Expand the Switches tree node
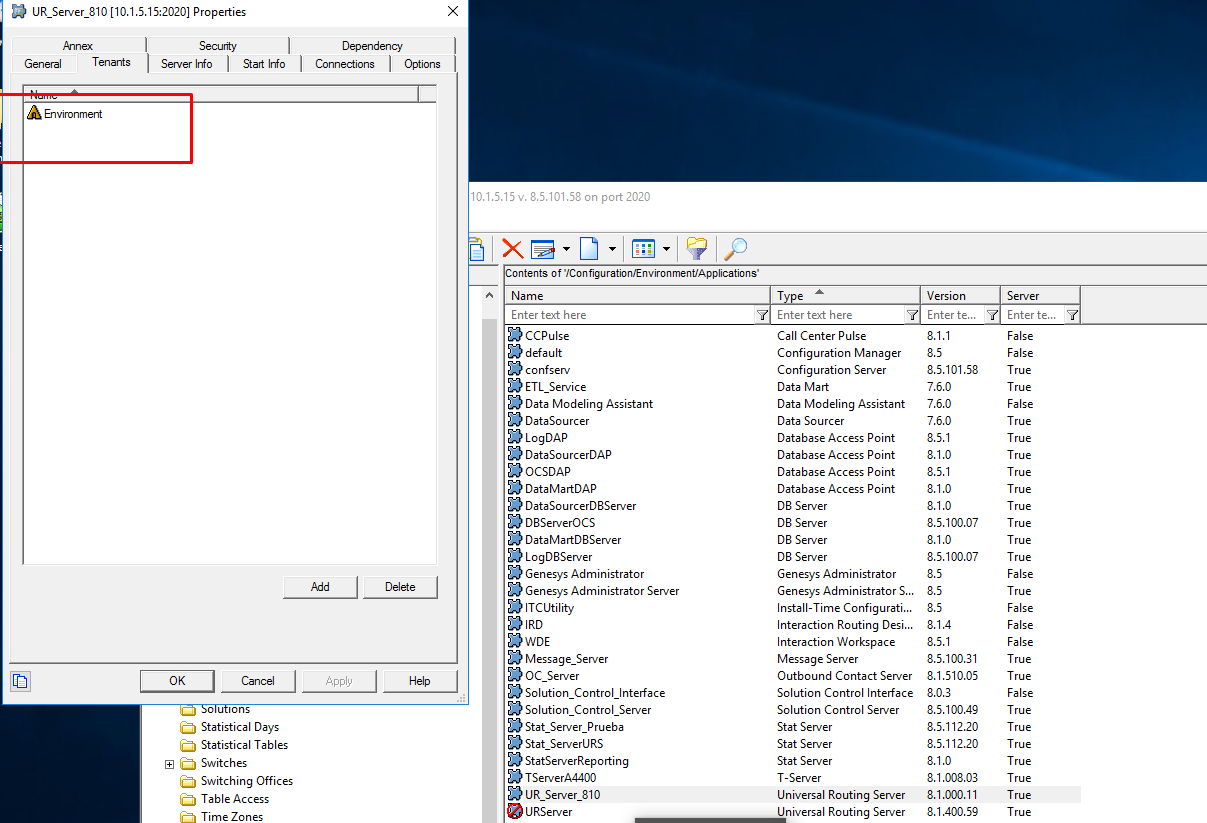1207x823 pixels. tap(169, 764)
